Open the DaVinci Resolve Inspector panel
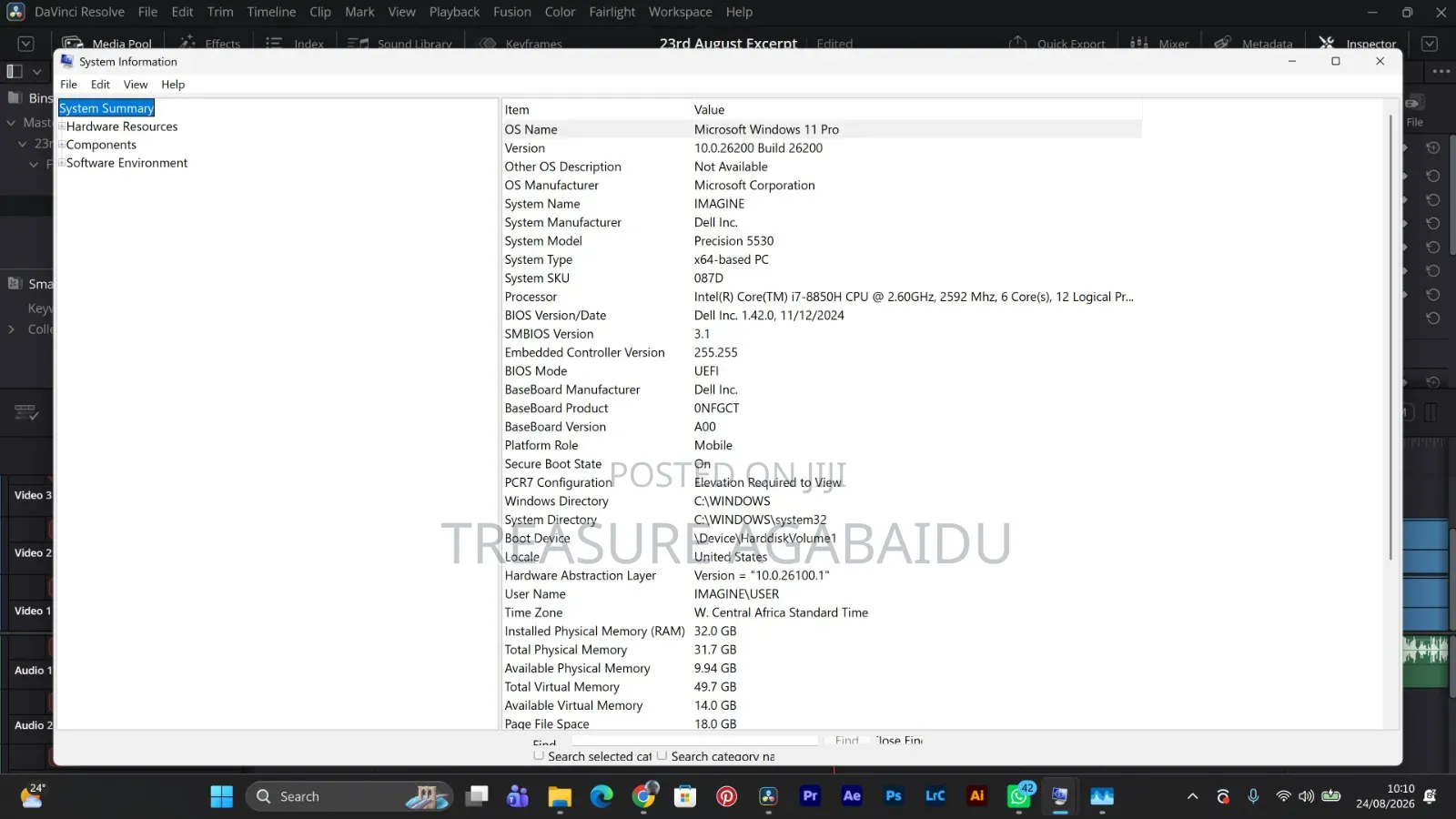Screen dimensions: 1456x819 point(1358,44)
